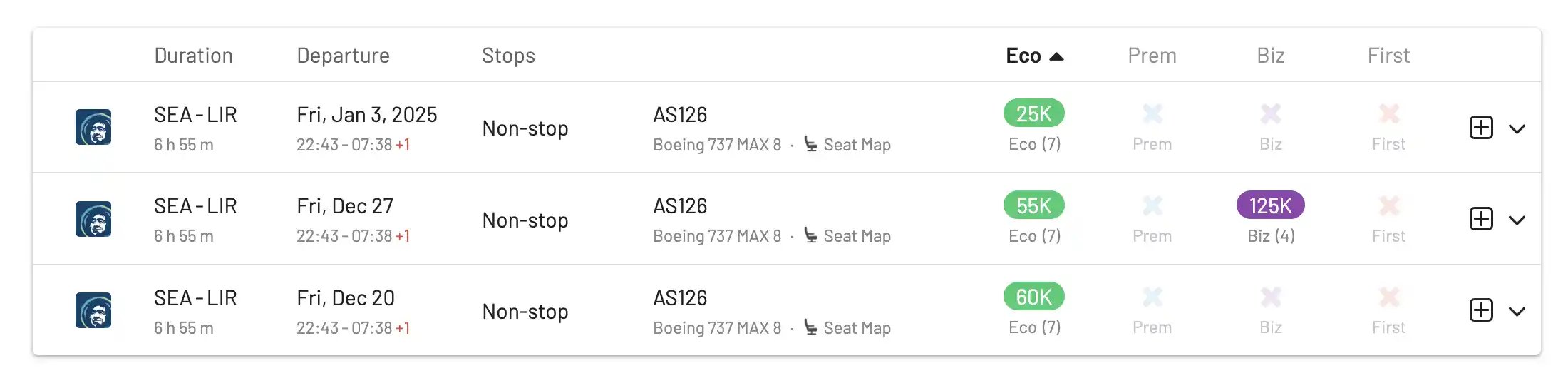Sort by Prem column header

pyautogui.click(x=1152, y=56)
